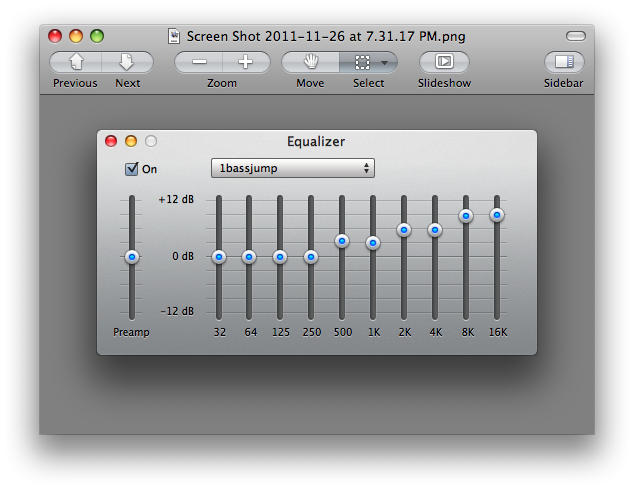Screen dimensions: 634x489
Task: Click the Preamp slider knob
Action: 132,257
